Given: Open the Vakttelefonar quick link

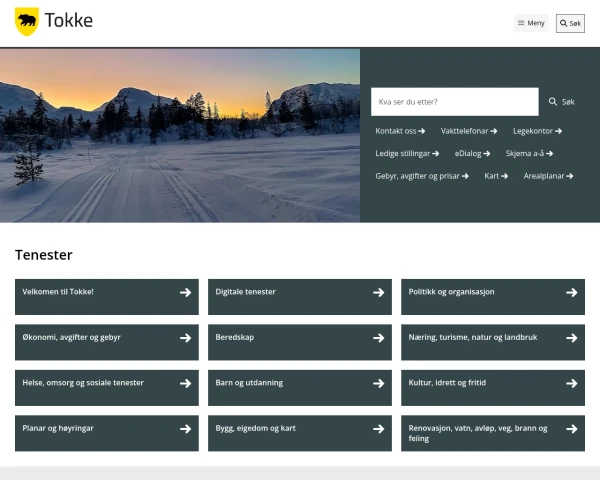Looking at the screenshot, I should pos(469,131).
